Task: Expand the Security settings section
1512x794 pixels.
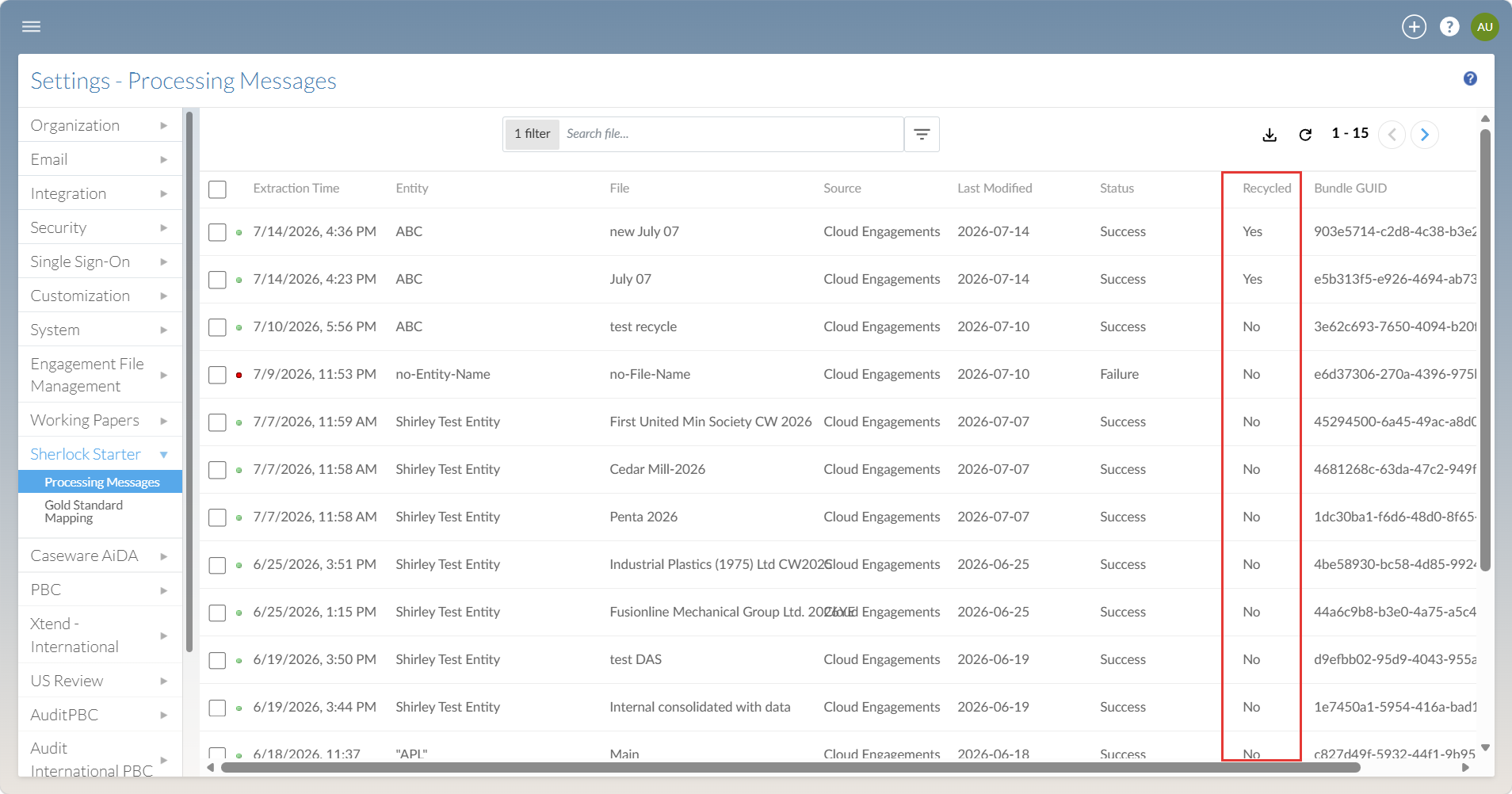Action: [x=100, y=227]
